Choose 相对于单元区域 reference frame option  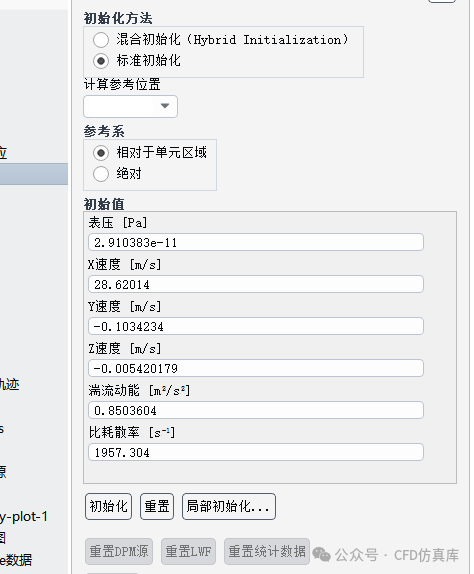(101, 153)
